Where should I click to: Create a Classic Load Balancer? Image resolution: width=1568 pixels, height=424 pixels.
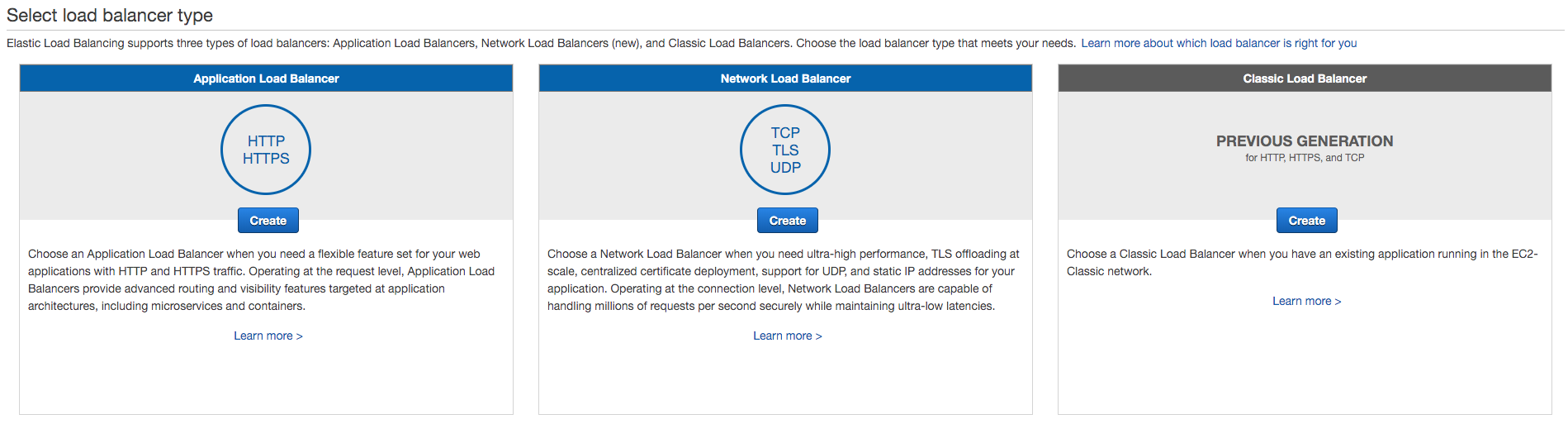click(x=1307, y=221)
